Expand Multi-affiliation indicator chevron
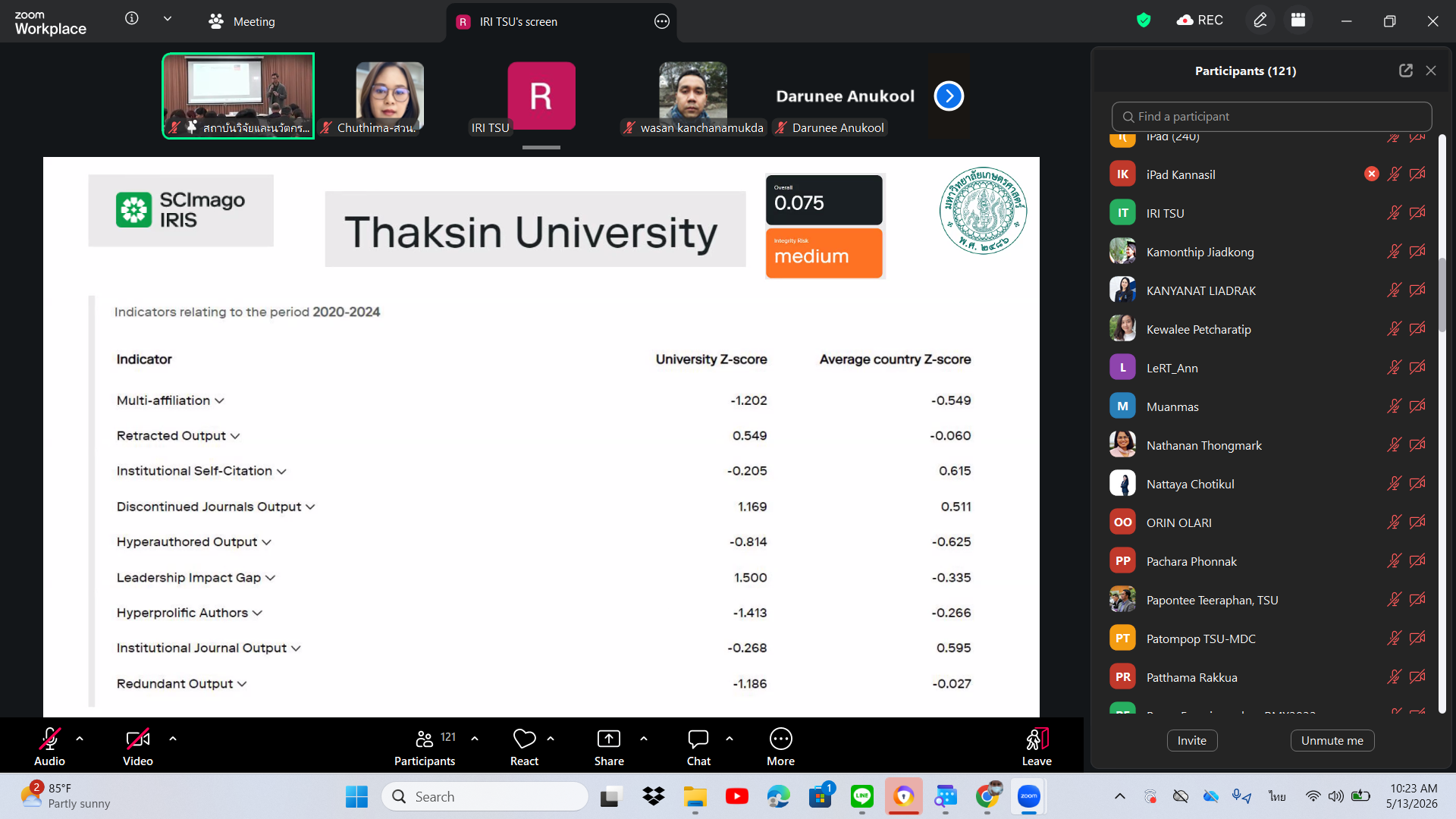Image resolution: width=1456 pixels, height=819 pixels. point(219,400)
